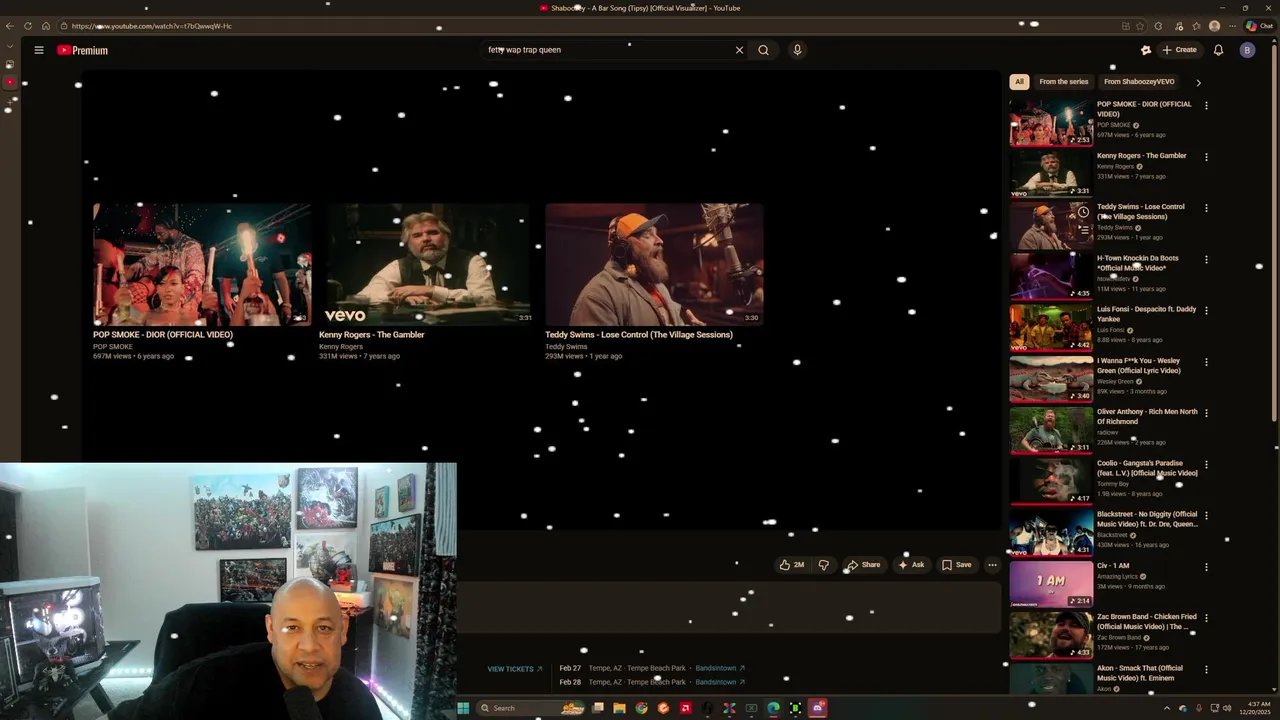Open options for Zac Brown Chicken Fried
This screenshot has height=720, width=1280.
(1206, 618)
